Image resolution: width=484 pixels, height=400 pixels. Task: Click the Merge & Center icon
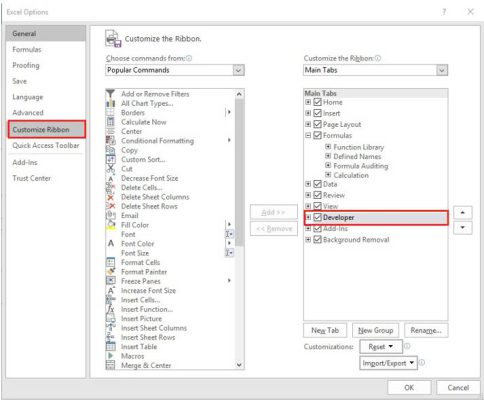coord(110,365)
